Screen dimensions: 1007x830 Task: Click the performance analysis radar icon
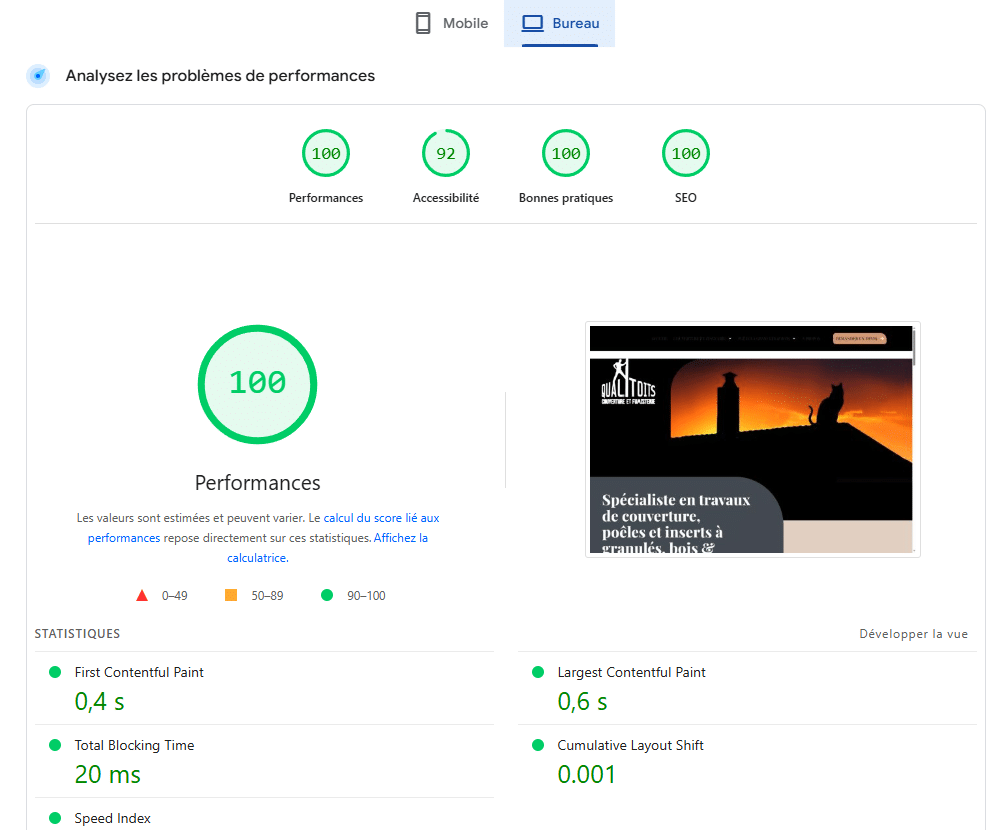click(39, 76)
